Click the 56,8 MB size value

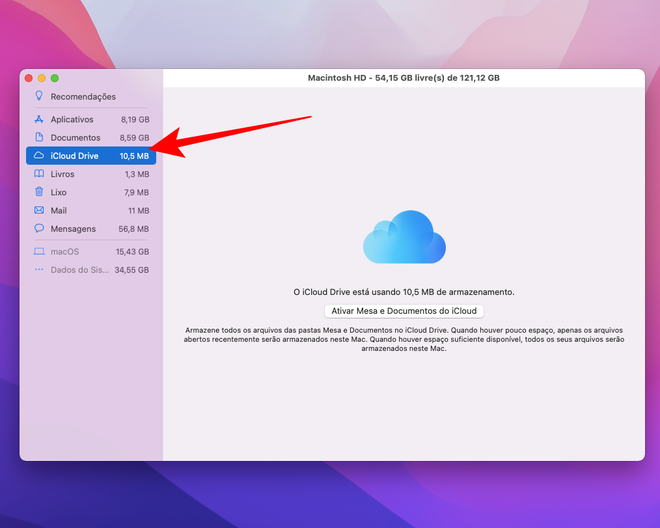134,229
